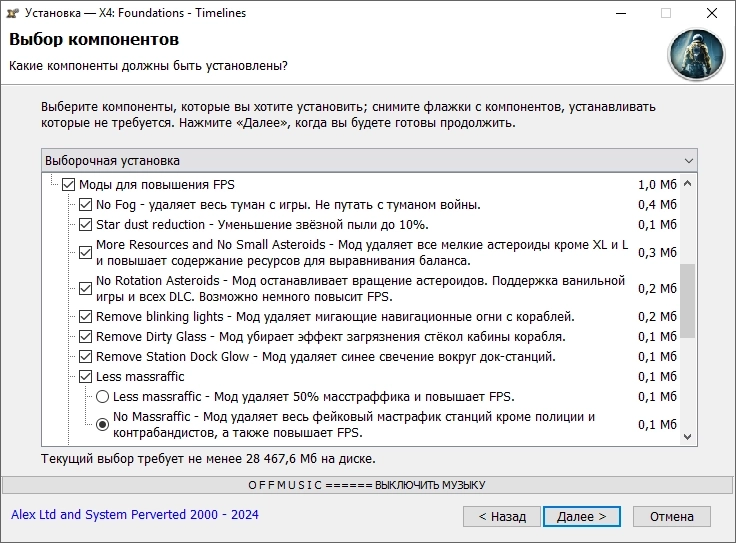Select the Less massraffic 50% radio option
The width and height of the screenshot is (736, 543).
(x=102, y=397)
